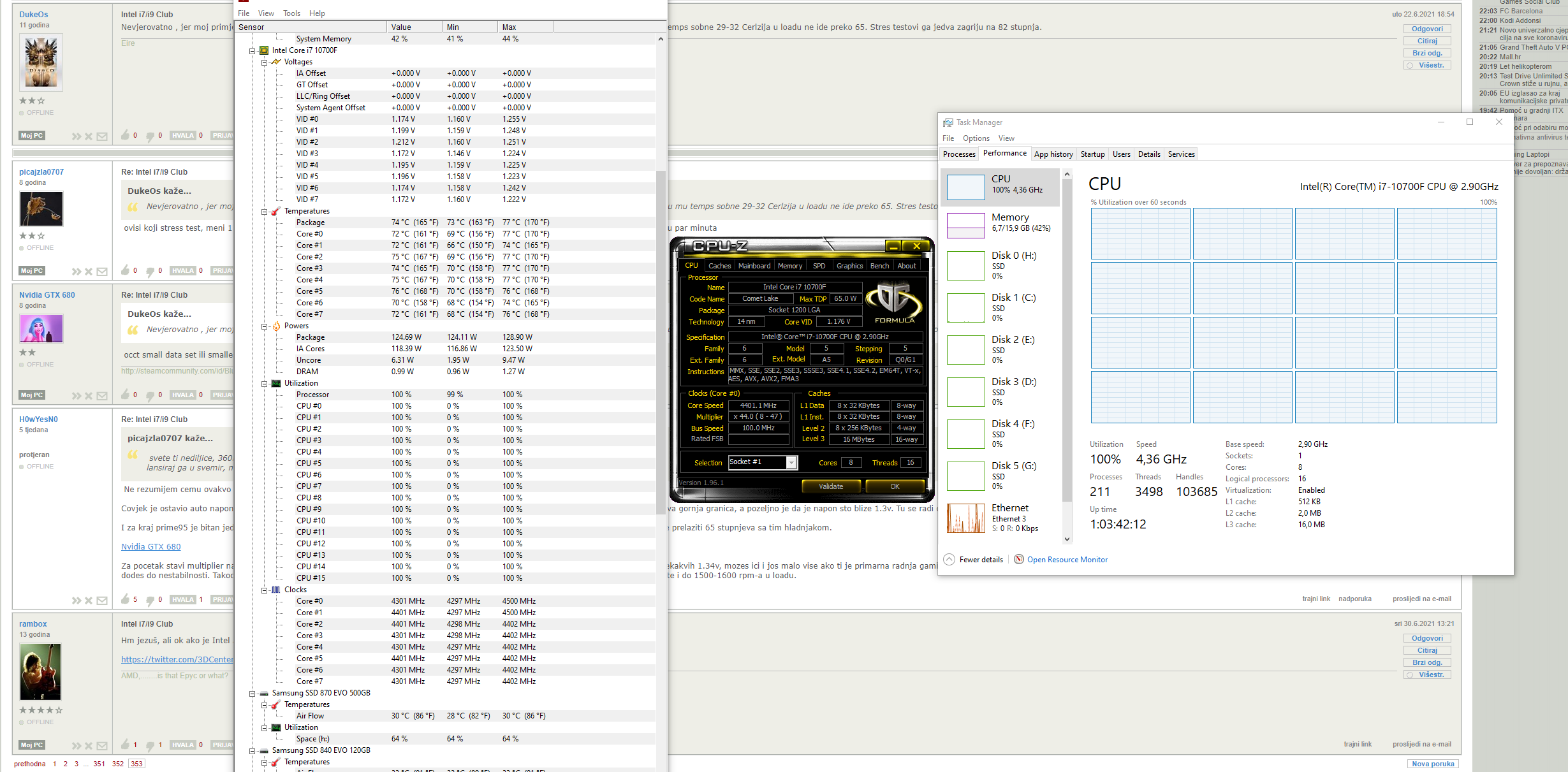
Task: Collapse Intel Core i7 10700F tree node
Action: click(252, 51)
